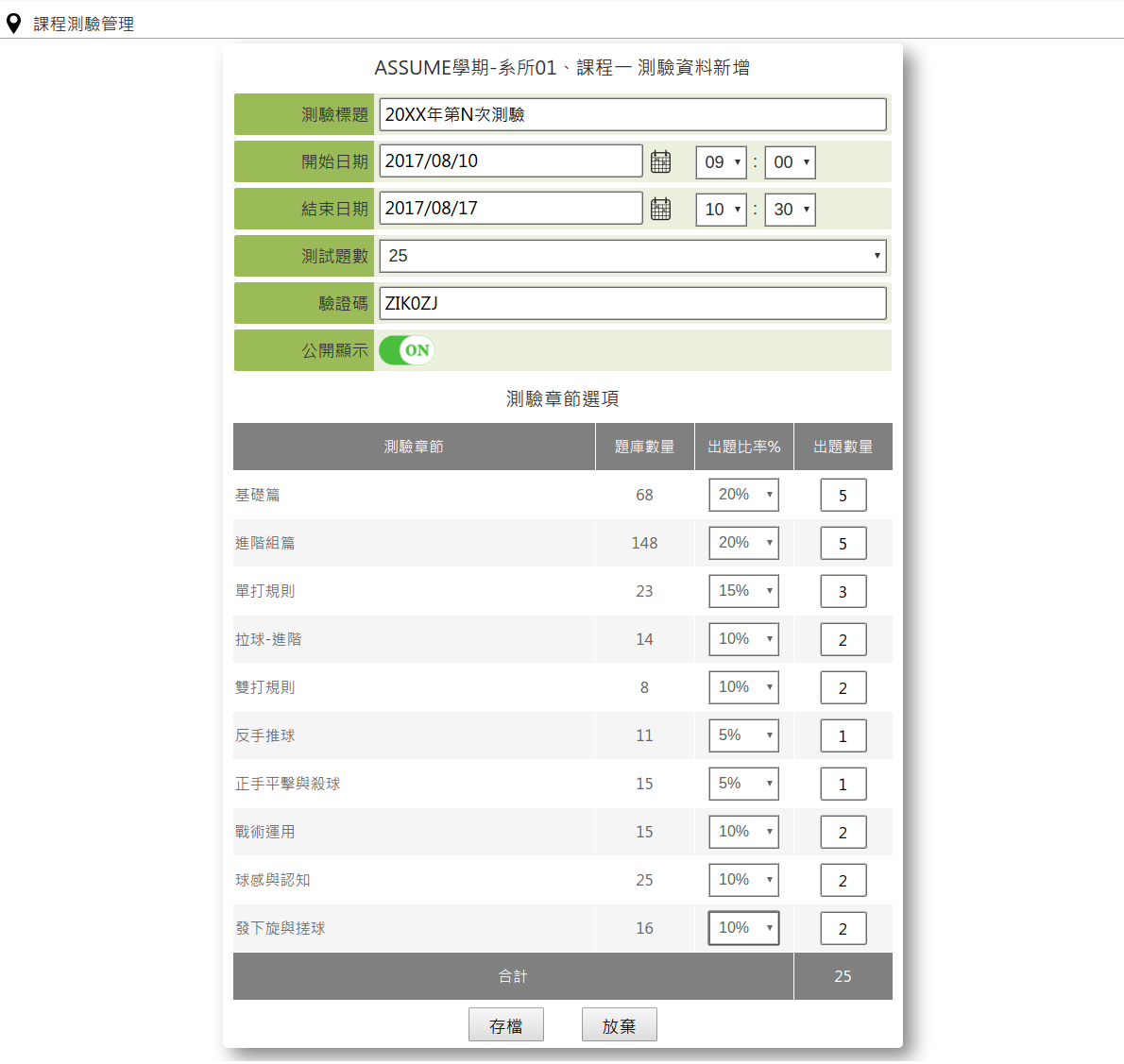The height and width of the screenshot is (1064, 1124).
Task: Toggle the 公開顯示 ON switch
Action: 406,350
